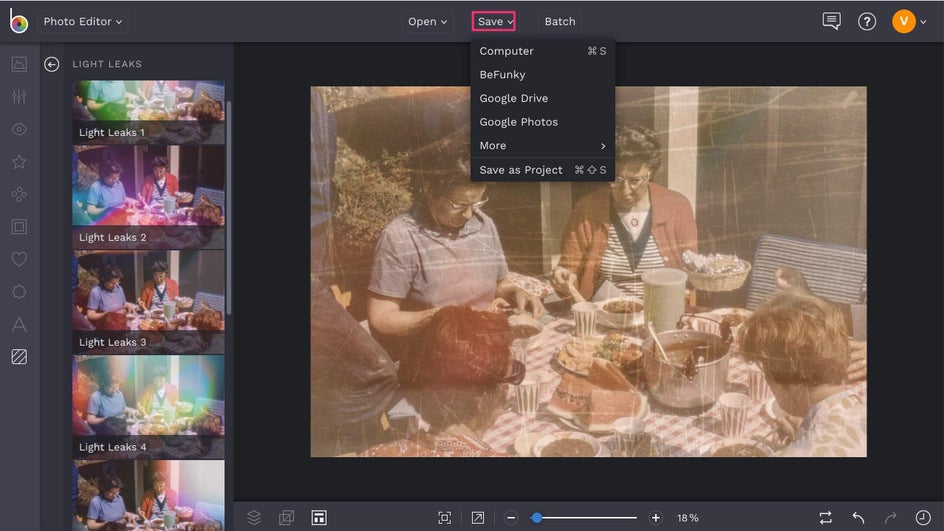Screen dimensions: 944x531
Task: Apply the Light Leaks 1 texture
Action: coord(149,112)
